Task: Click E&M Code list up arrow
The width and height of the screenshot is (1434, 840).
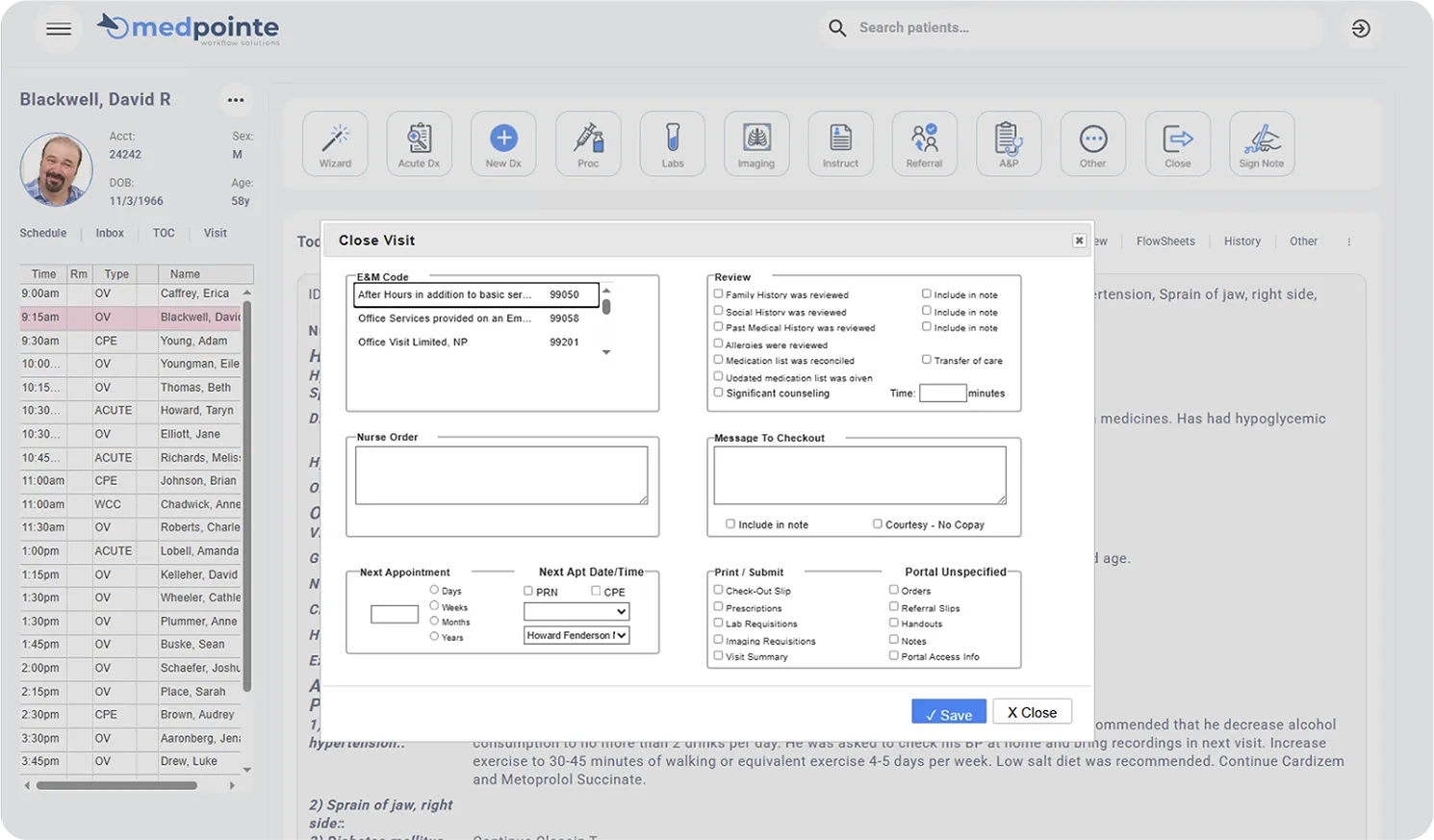Action: click(606, 291)
